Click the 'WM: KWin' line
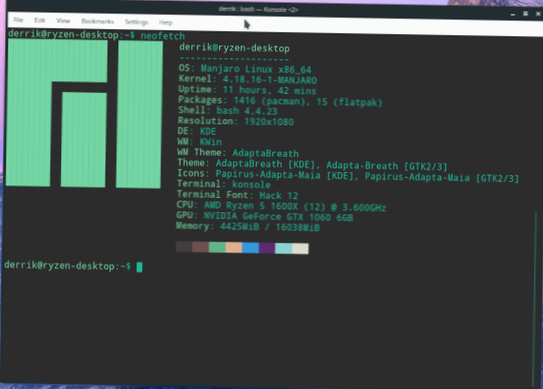The height and width of the screenshot is (389, 543). pyautogui.click(x=199, y=142)
